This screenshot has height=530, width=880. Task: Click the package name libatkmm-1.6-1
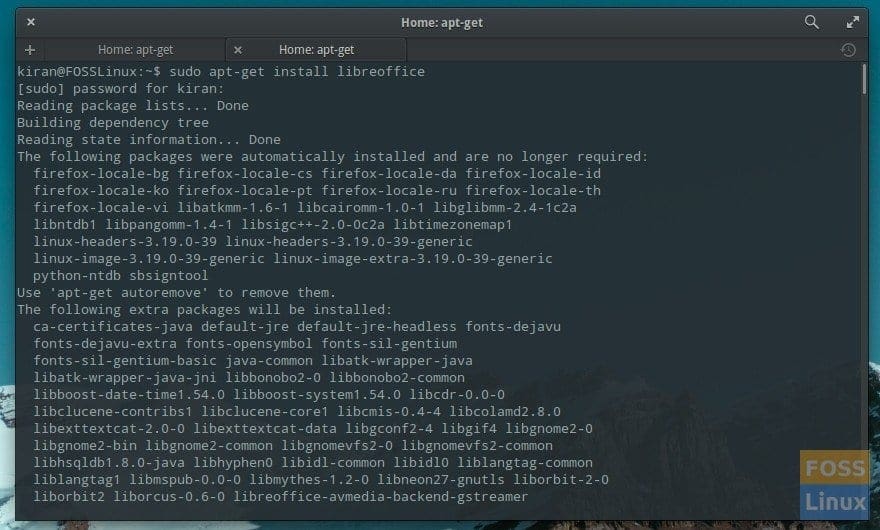click(x=233, y=207)
